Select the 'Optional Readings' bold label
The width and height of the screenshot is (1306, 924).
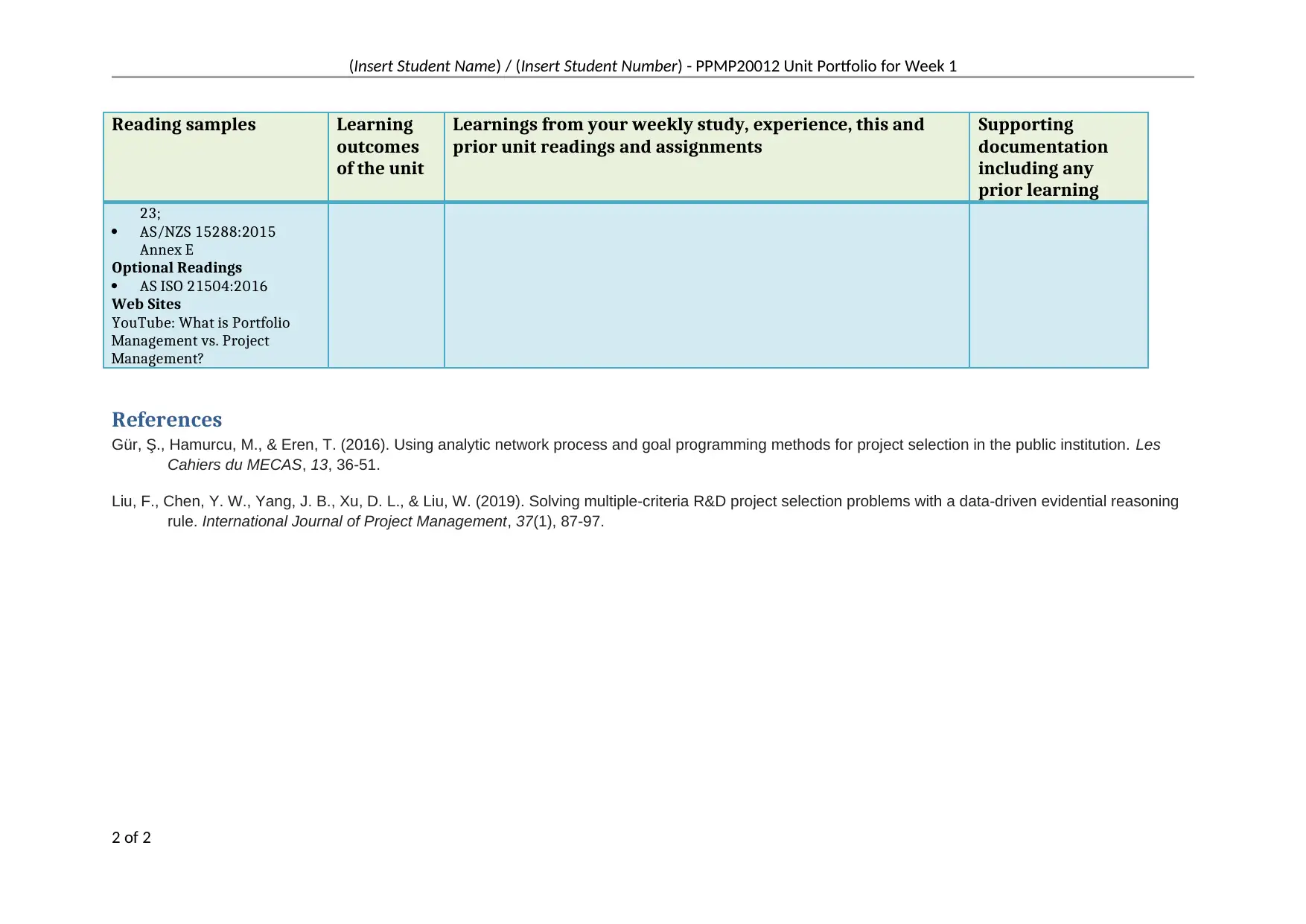coord(176,267)
